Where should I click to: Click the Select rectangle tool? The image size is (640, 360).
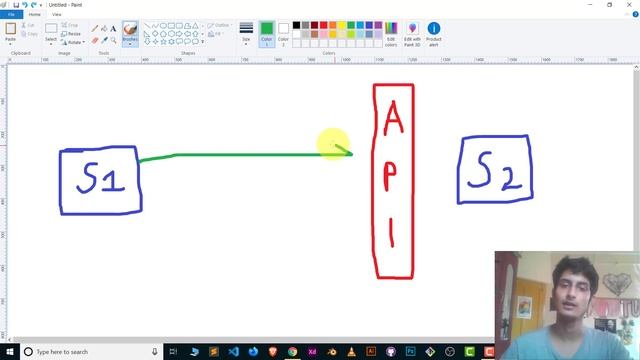click(x=51, y=29)
